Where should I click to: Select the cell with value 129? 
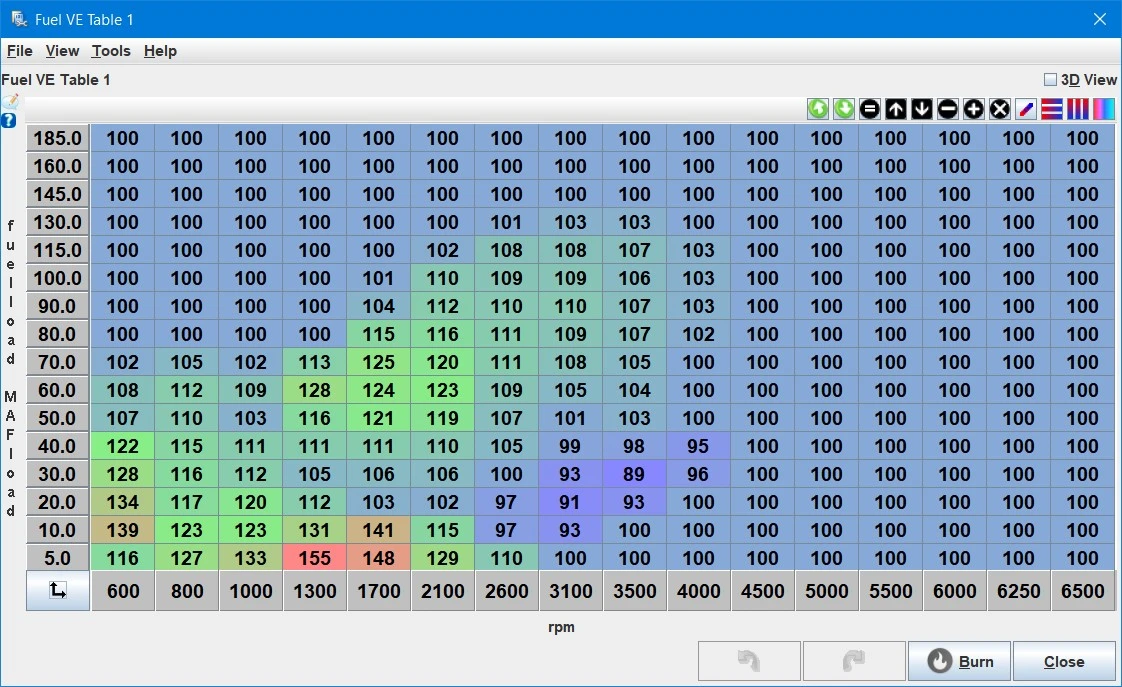coord(442,557)
